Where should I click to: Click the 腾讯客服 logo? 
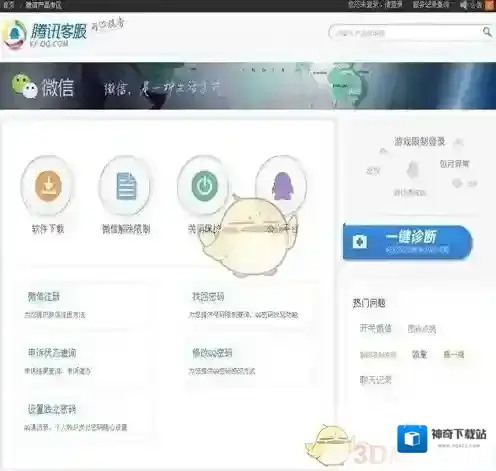tap(45, 34)
